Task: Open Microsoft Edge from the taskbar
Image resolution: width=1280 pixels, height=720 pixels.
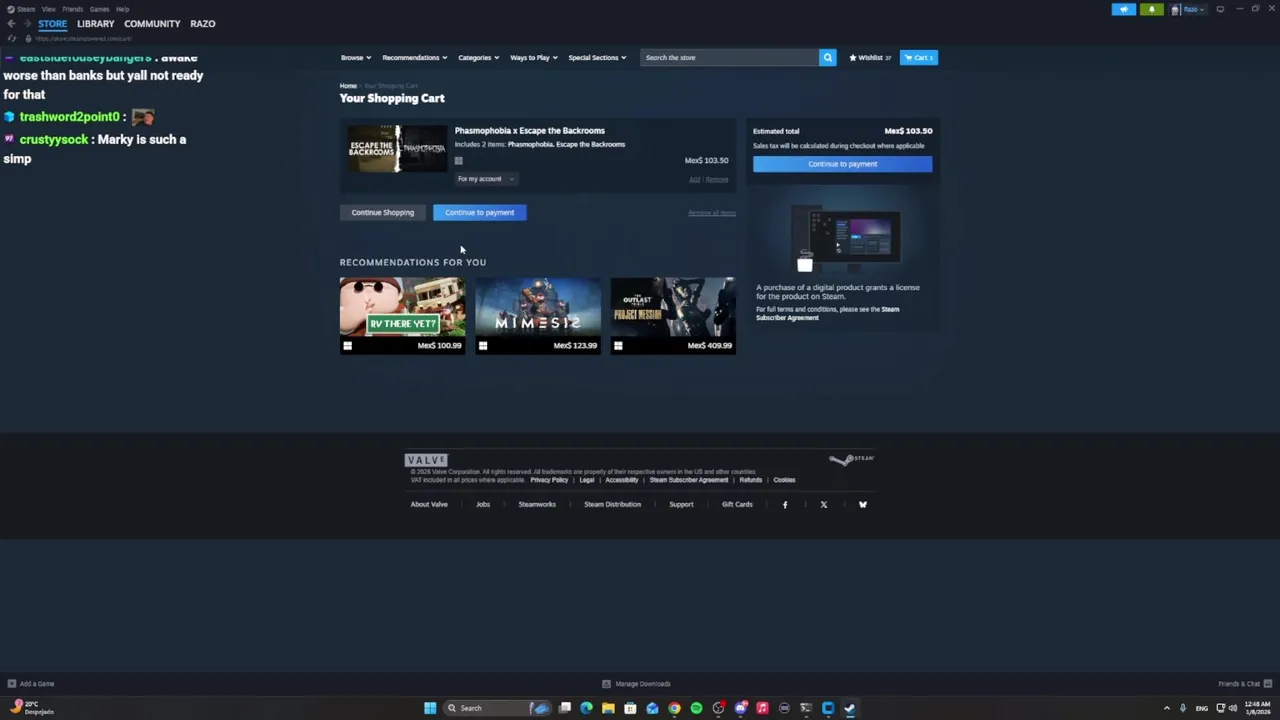Action: click(586, 708)
